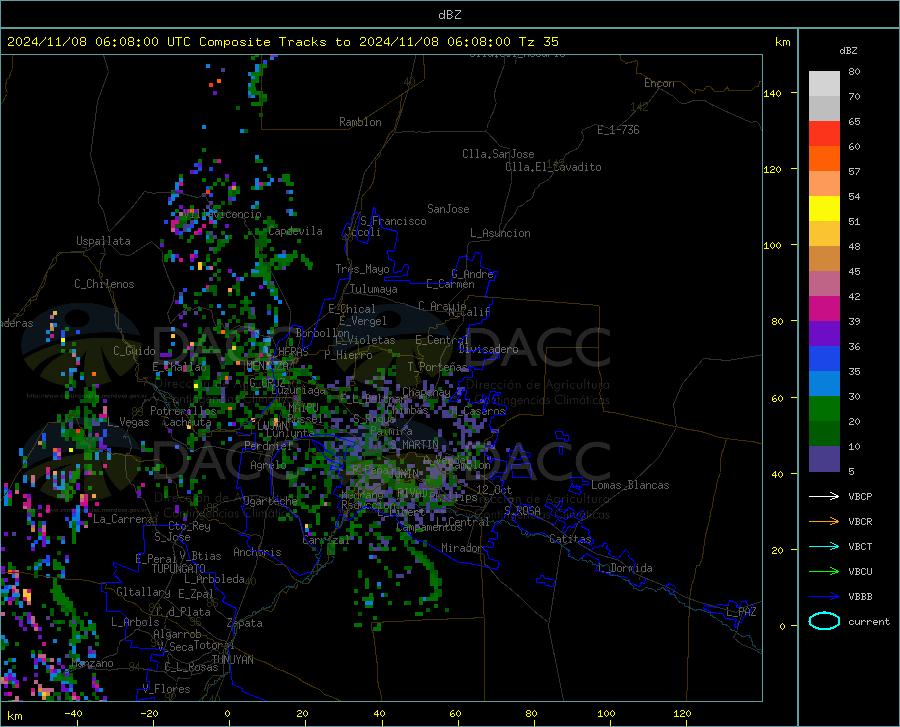Click the Catitas map label
The height and width of the screenshot is (727, 900).
[570, 539]
